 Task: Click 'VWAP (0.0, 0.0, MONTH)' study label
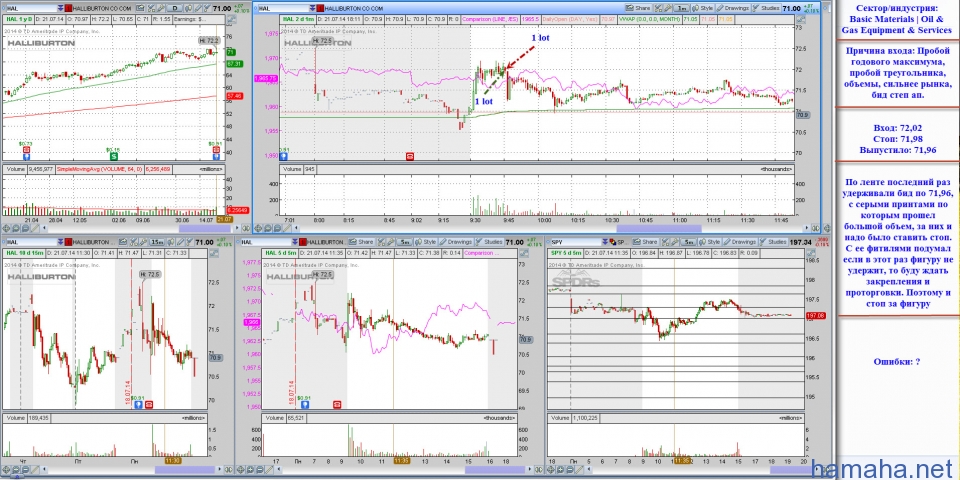tap(648, 19)
